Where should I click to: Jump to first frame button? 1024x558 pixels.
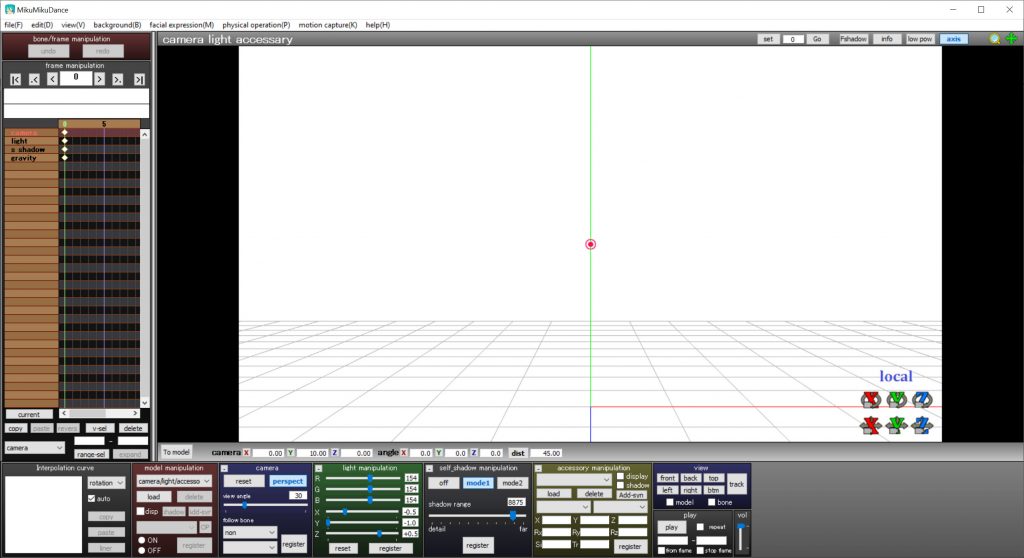(x=16, y=80)
